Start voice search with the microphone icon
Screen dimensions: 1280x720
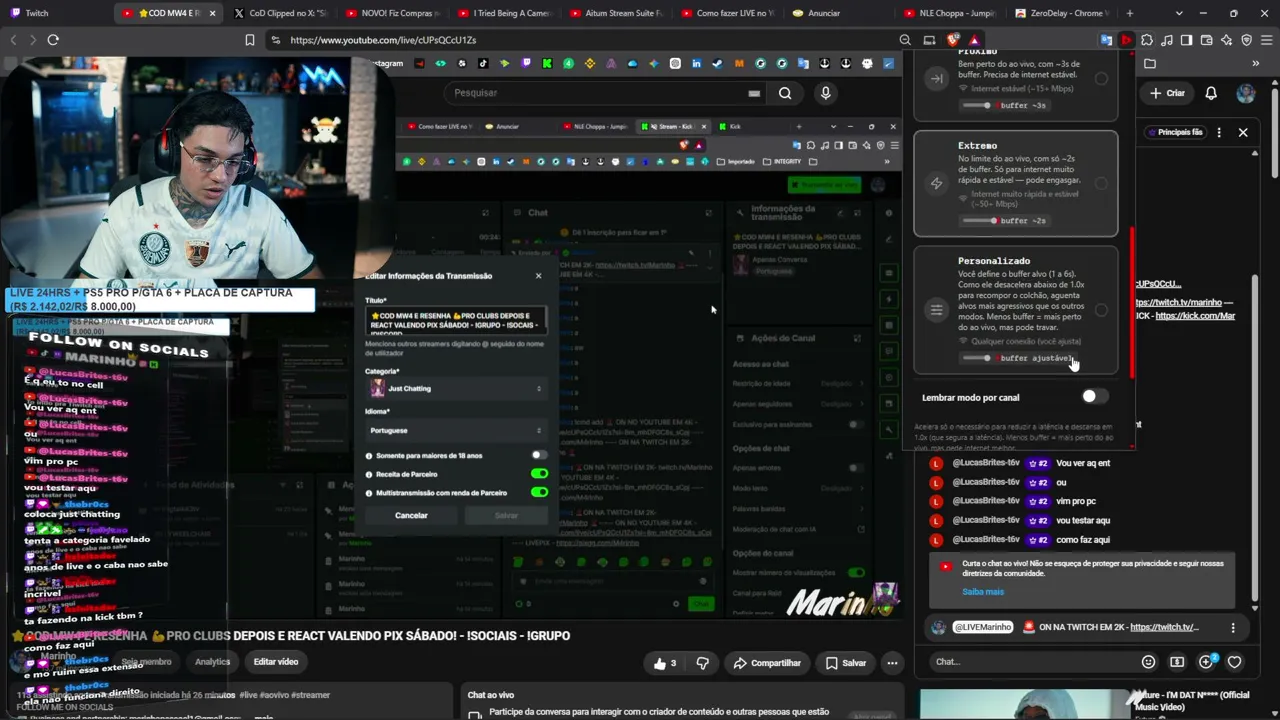[x=825, y=93]
